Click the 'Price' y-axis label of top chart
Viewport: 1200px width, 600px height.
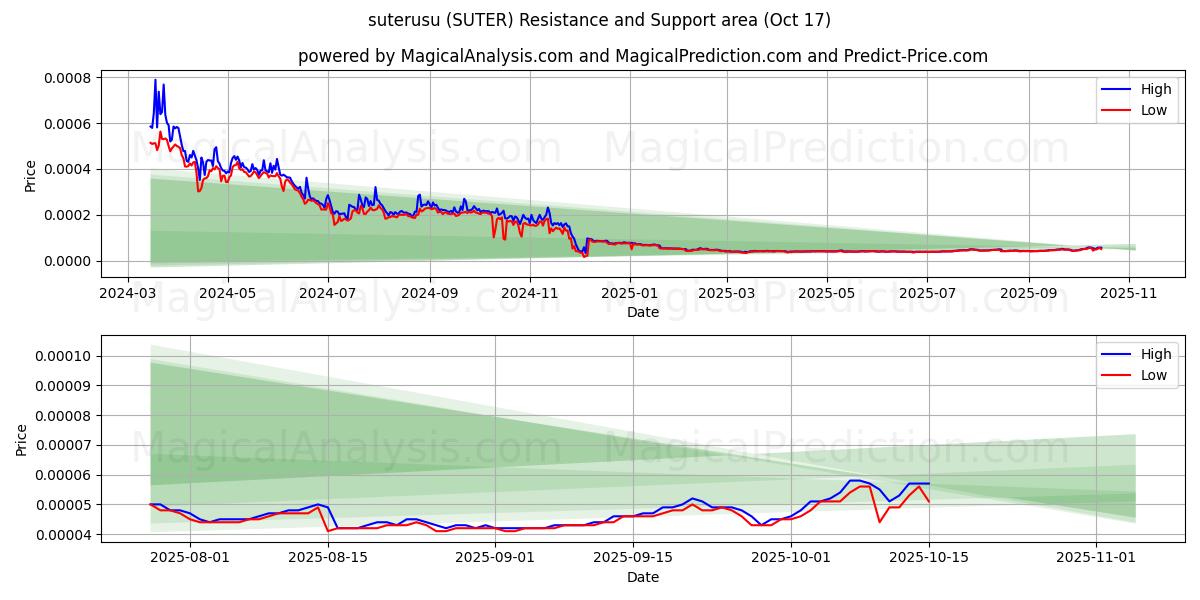(30, 176)
